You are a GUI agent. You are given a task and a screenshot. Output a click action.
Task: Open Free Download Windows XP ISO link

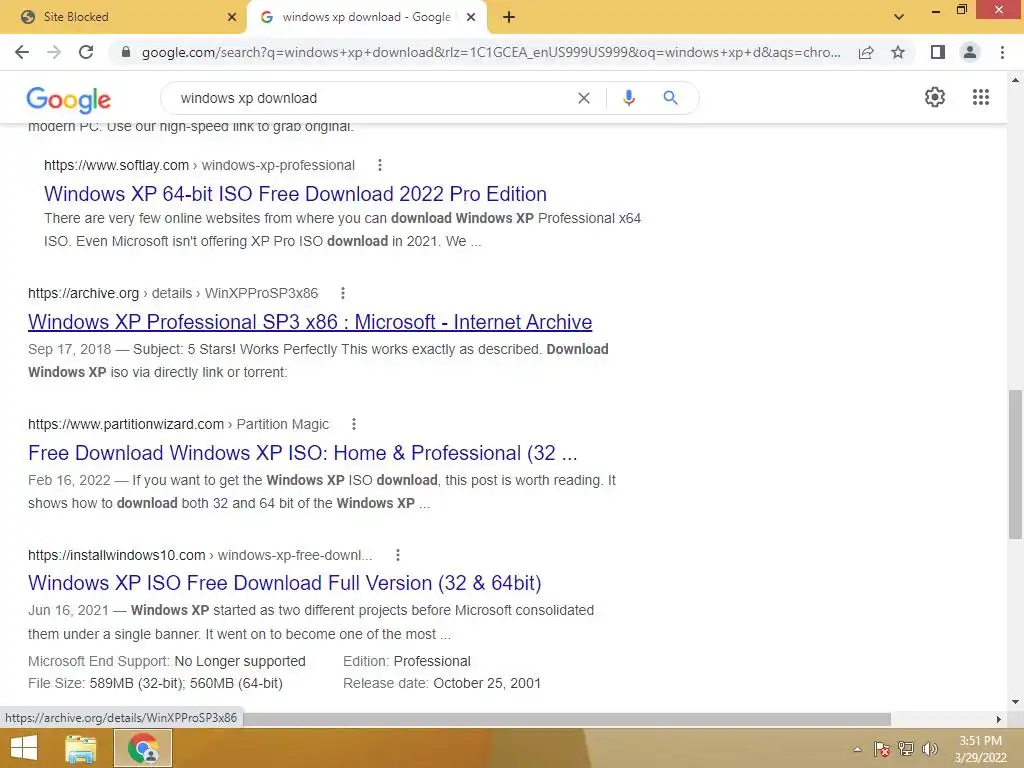click(303, 453)
